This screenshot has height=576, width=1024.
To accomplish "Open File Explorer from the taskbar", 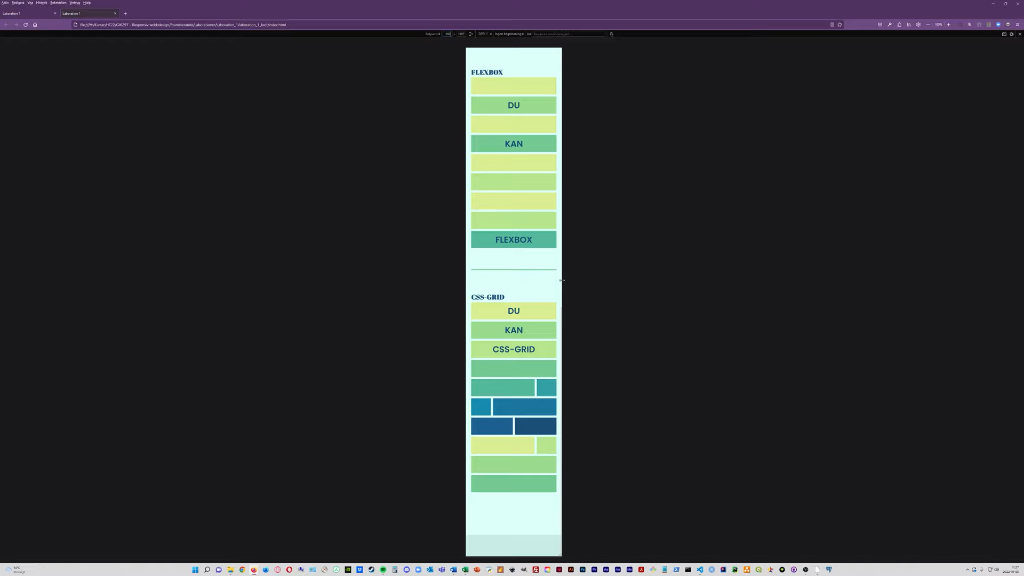I will click(231, 569).
